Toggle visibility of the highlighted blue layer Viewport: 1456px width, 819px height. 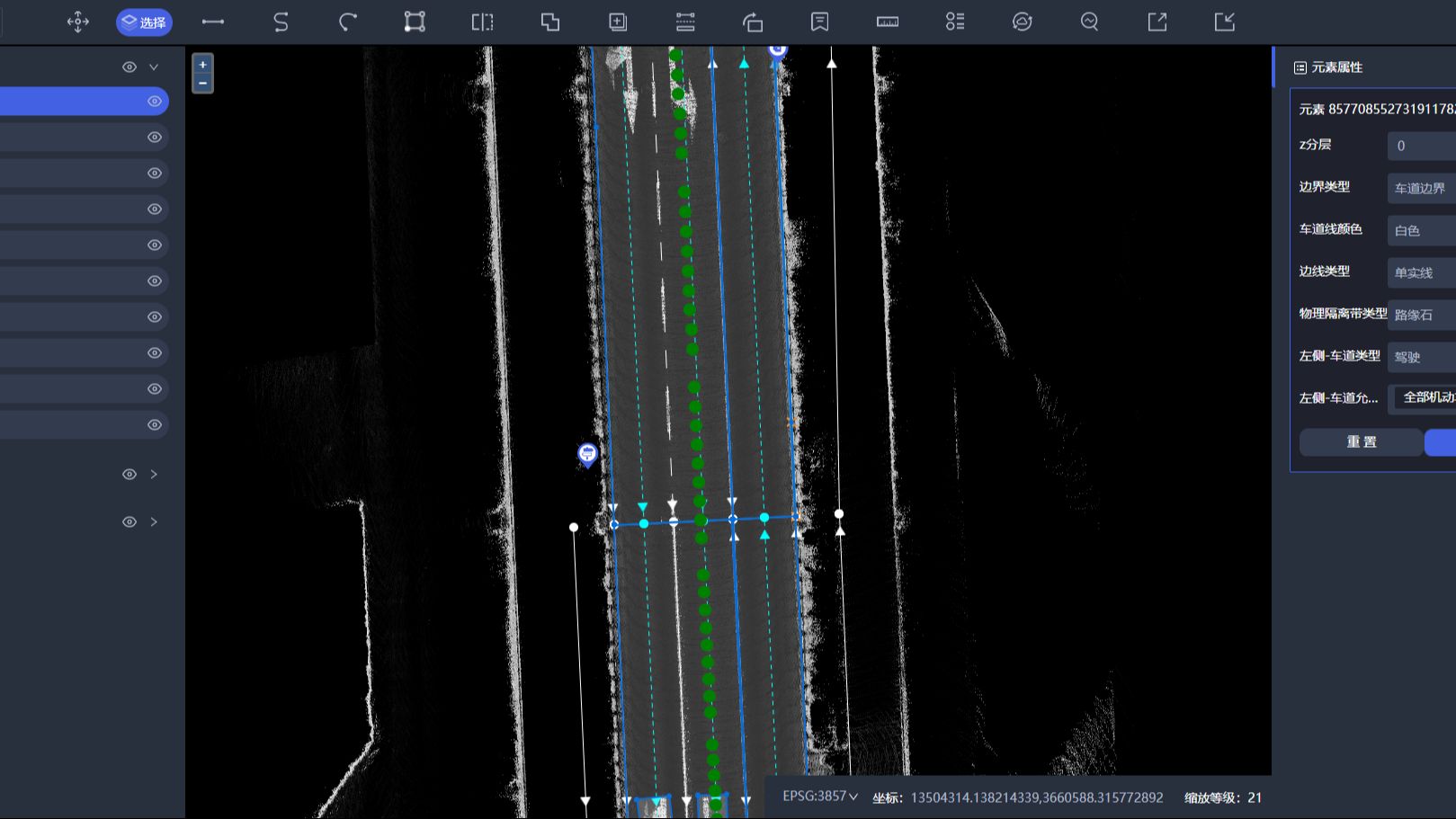point(155,102)
